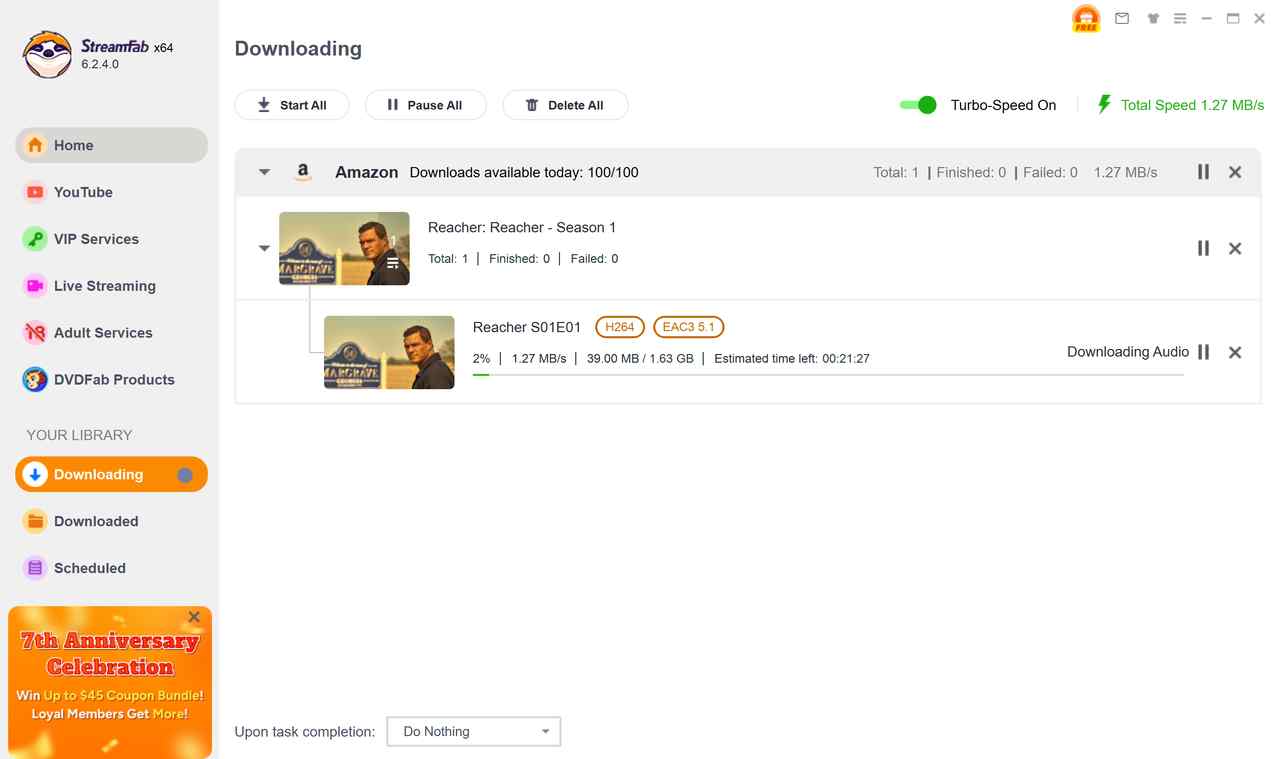1280x759 pixels.
Task: Click the H264 codec badge
Action: point(620,327)
